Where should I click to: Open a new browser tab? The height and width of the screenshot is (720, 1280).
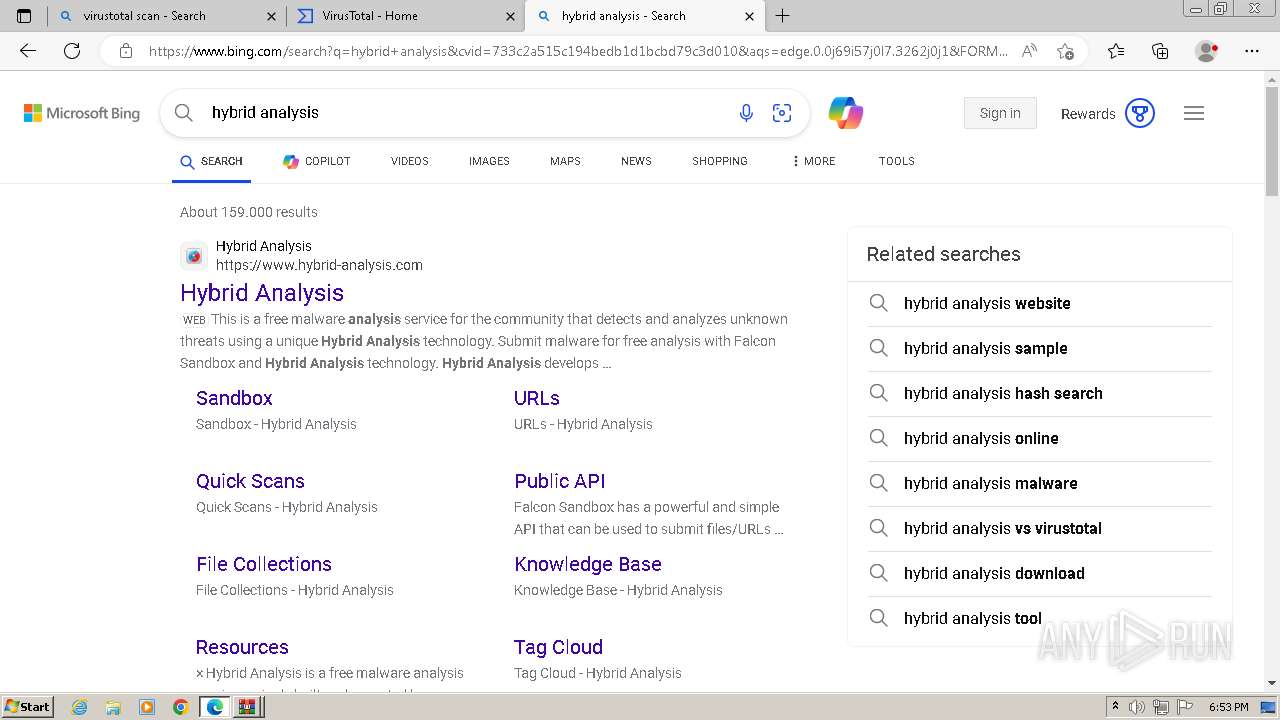(x=783, y=16)
